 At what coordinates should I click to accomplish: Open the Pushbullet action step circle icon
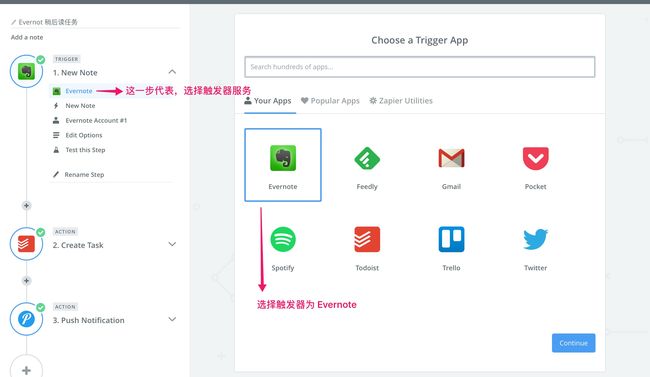26,319
